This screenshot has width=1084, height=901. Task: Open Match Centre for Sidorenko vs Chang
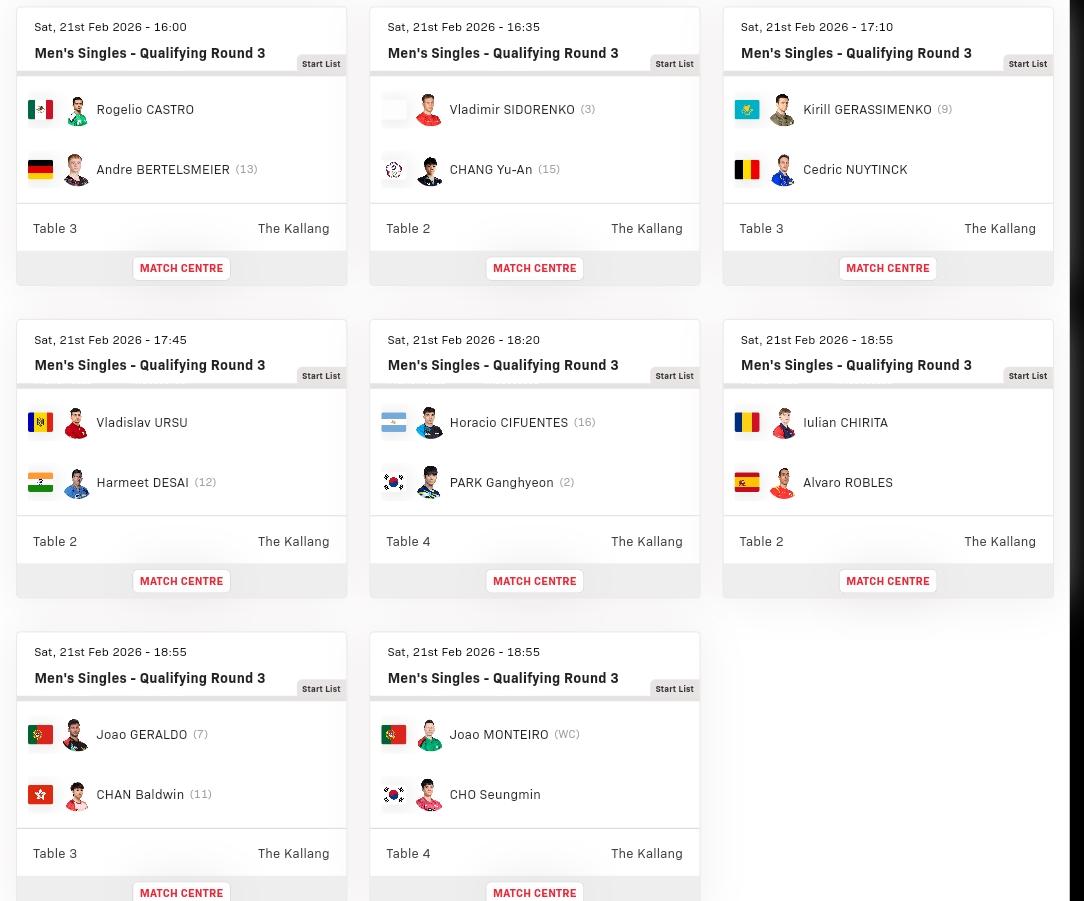coord(534,268)
